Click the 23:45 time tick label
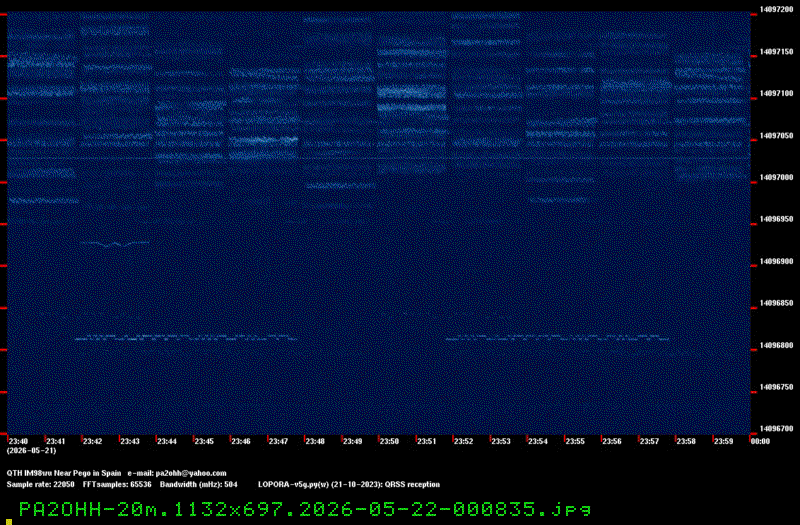 click(x=204, y=441)
